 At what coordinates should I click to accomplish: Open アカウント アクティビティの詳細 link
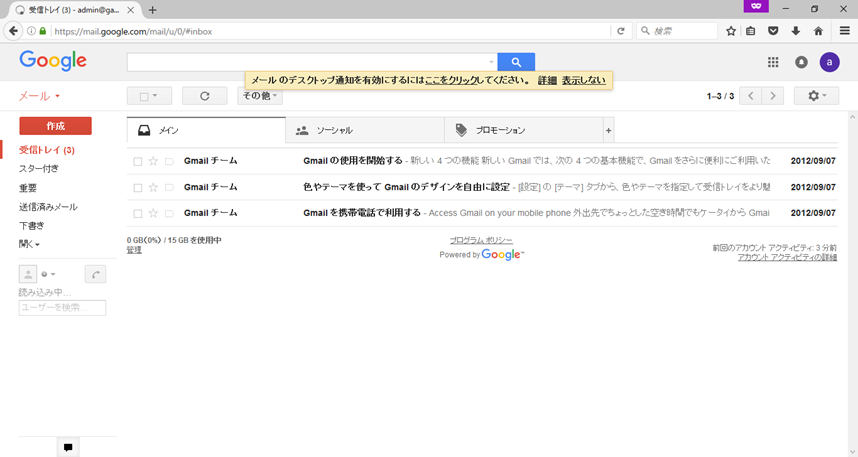click(x=787, y=257)
